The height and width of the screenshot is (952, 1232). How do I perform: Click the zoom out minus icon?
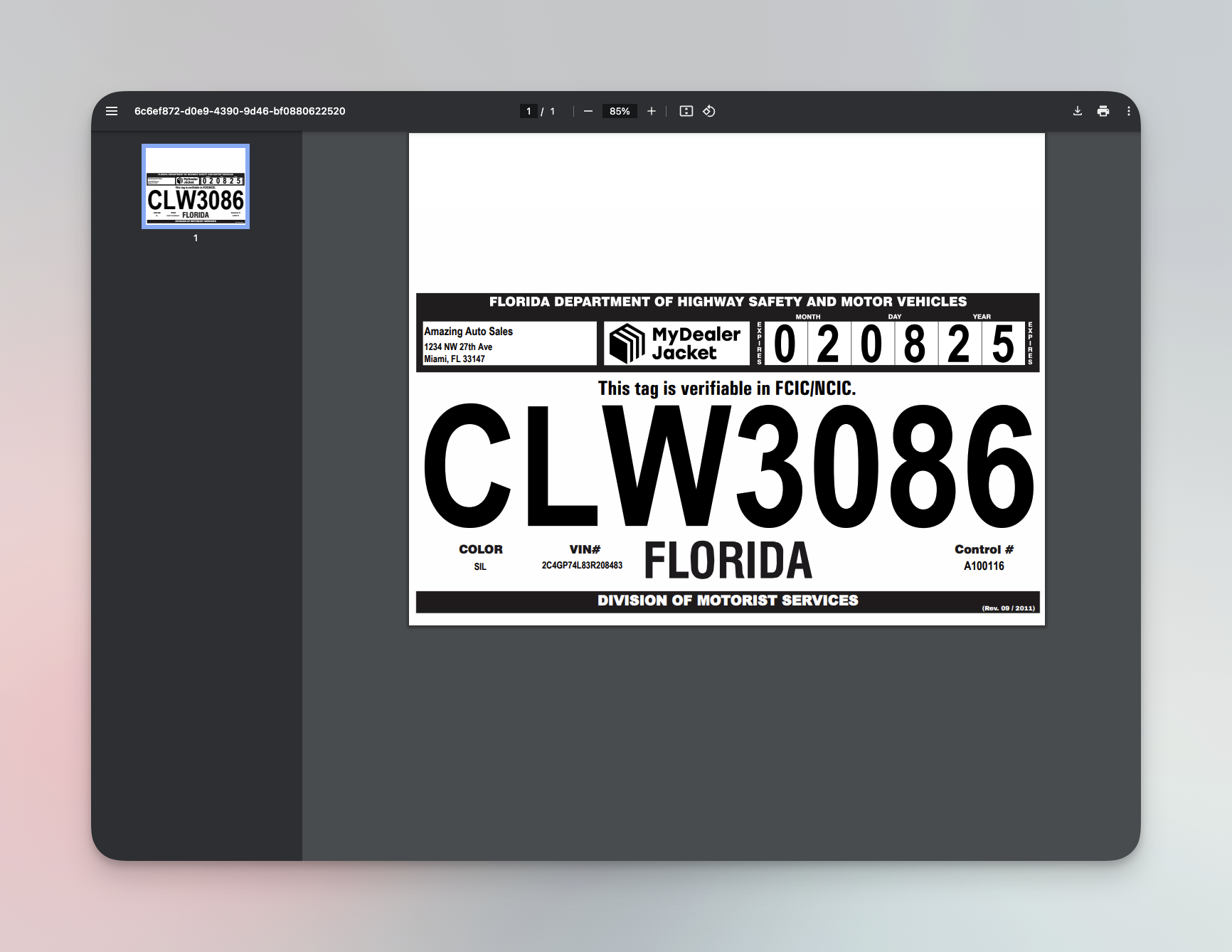pyautogui.click(x=588, y=111)
